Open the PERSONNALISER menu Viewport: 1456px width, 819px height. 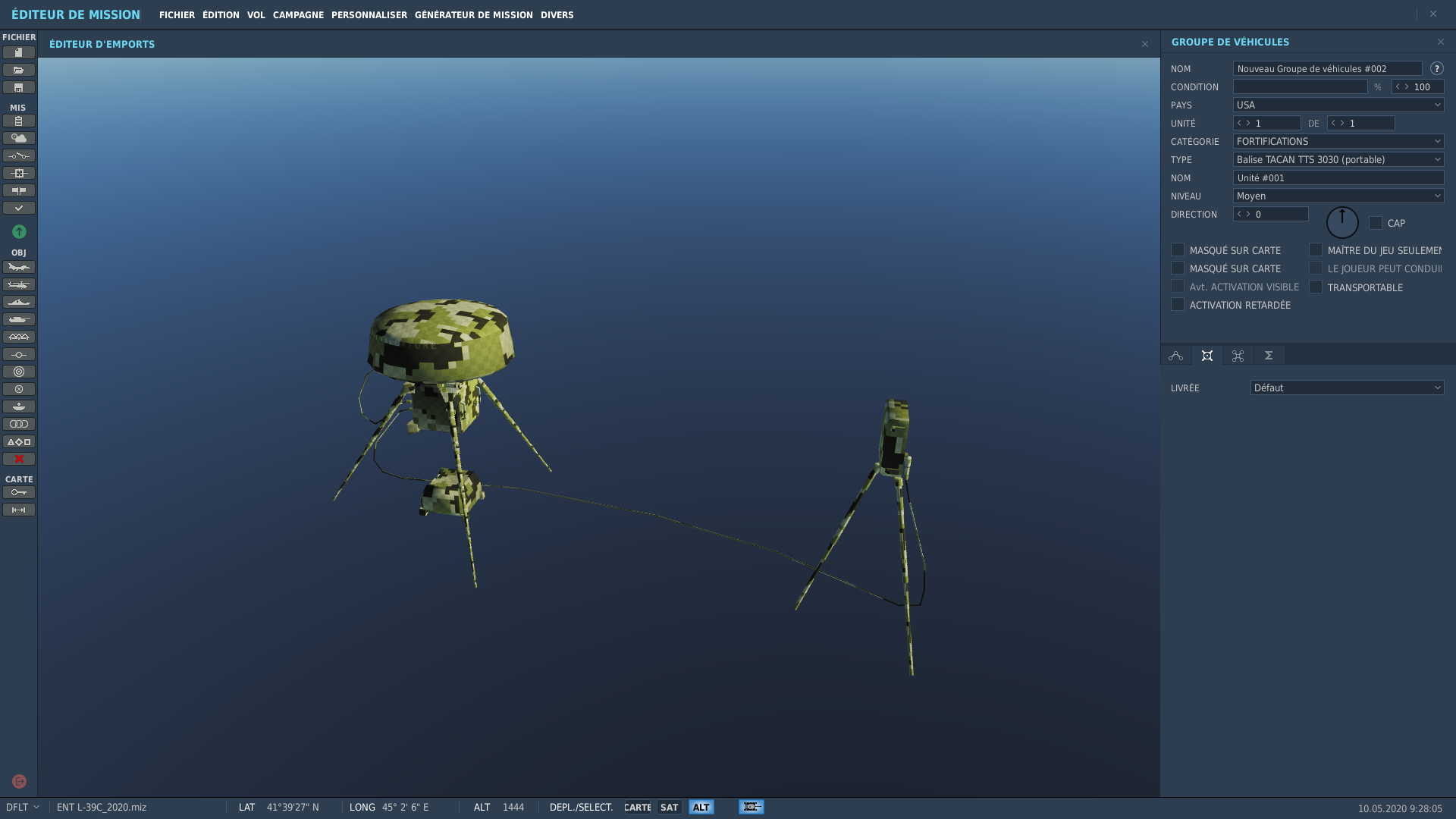pyautogui.click(x=369, y=14)
